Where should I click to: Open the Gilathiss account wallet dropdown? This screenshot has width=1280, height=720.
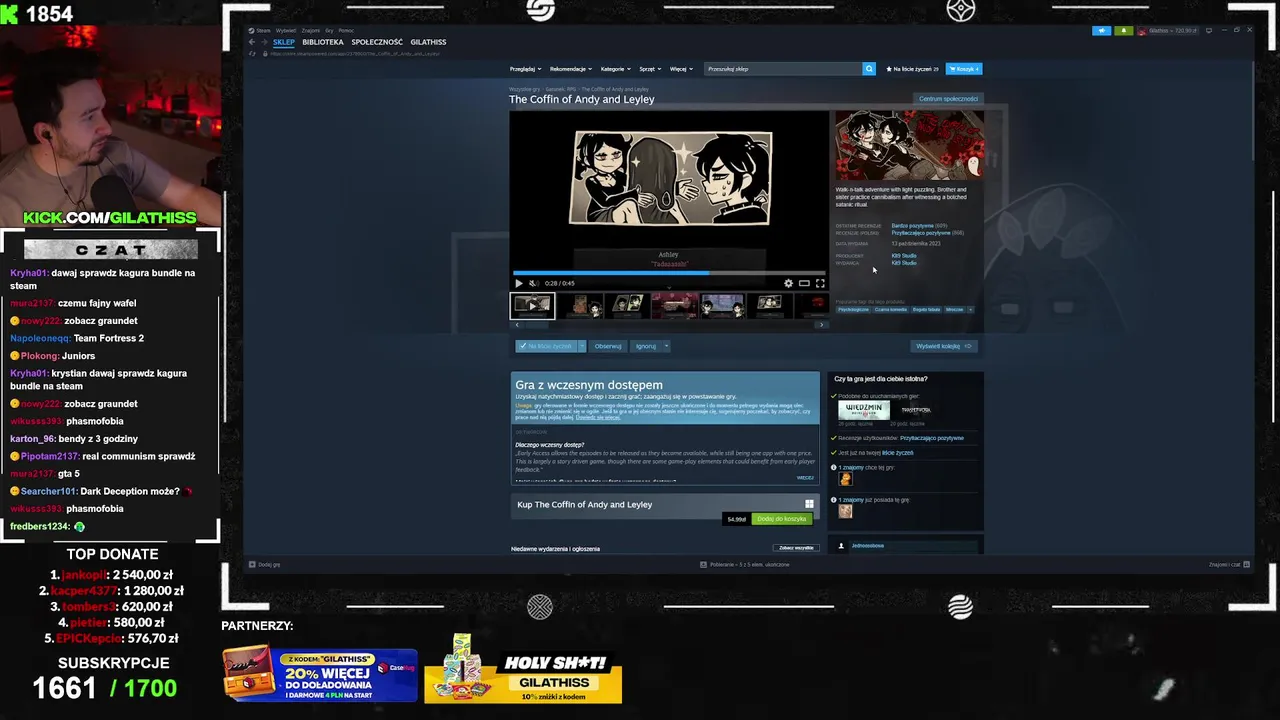(1168, 30)
